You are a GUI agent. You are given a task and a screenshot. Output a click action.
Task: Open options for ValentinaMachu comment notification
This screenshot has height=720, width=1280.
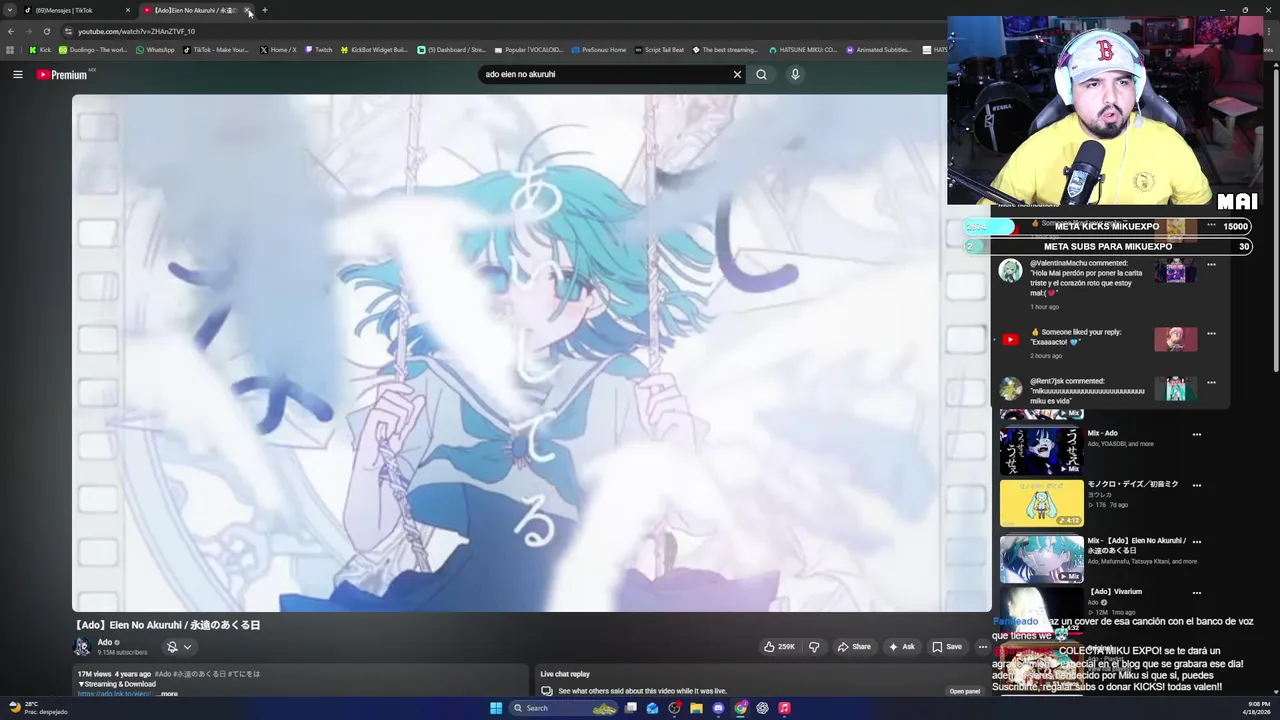(x=1211, y=265)
